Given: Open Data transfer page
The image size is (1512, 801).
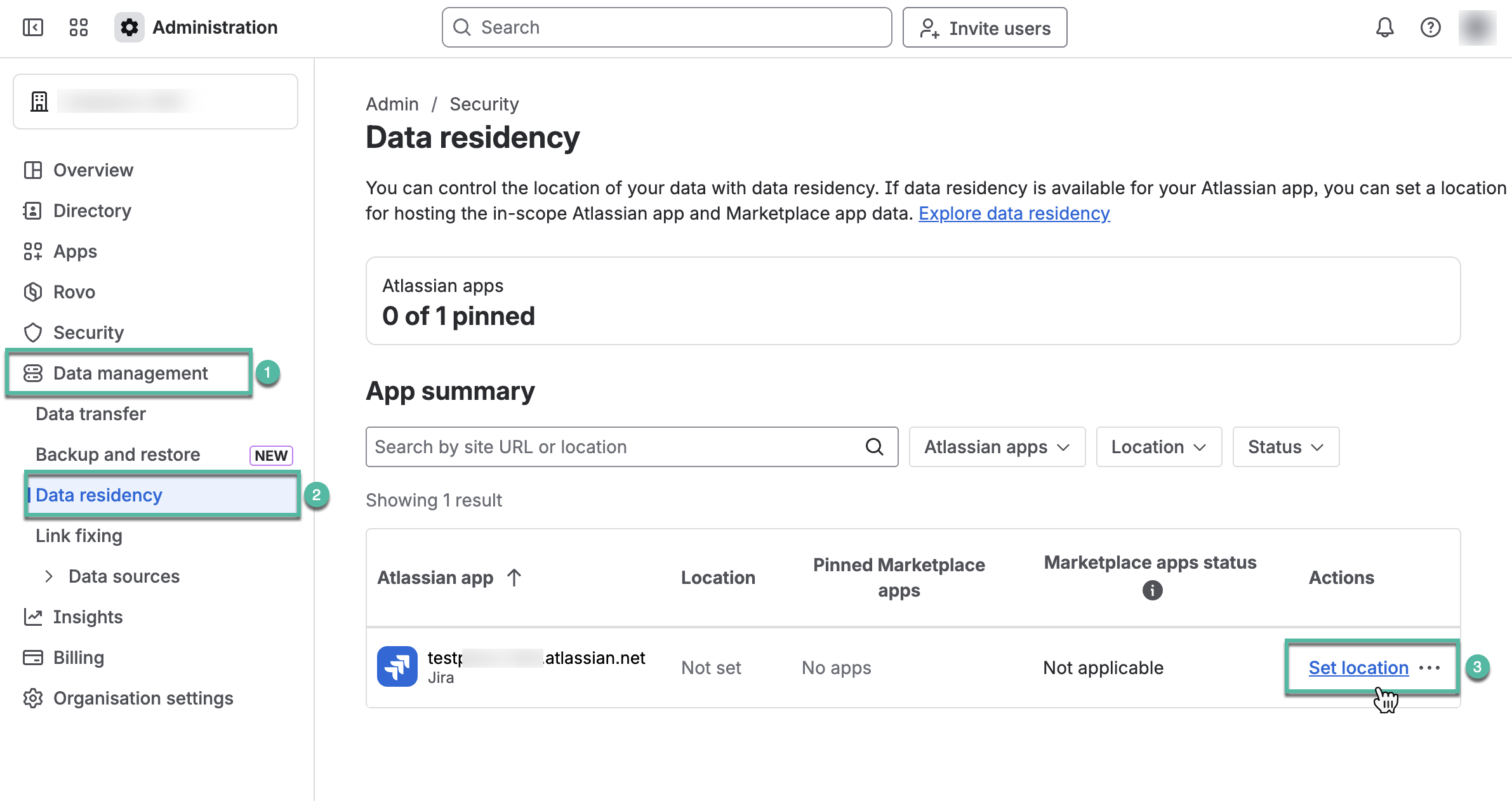Looking at the screenshot, I should pyautogui.click(x=91, y=414).
